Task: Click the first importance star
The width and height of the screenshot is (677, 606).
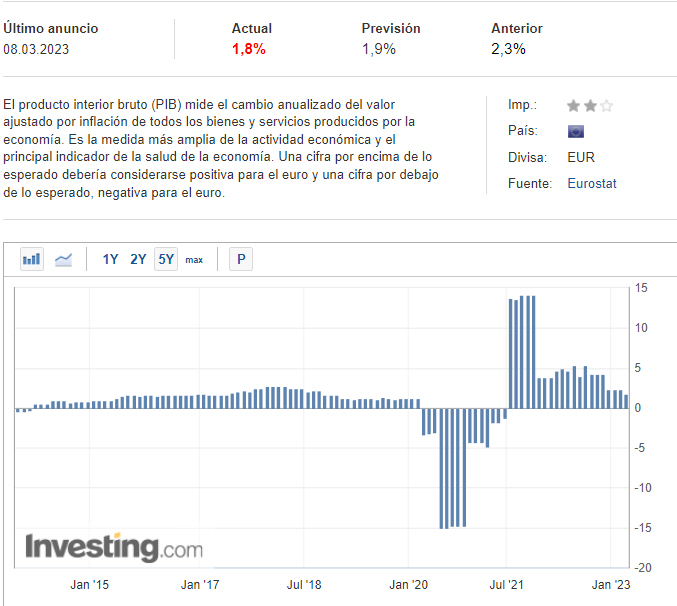Action: (x=573, y=105)
